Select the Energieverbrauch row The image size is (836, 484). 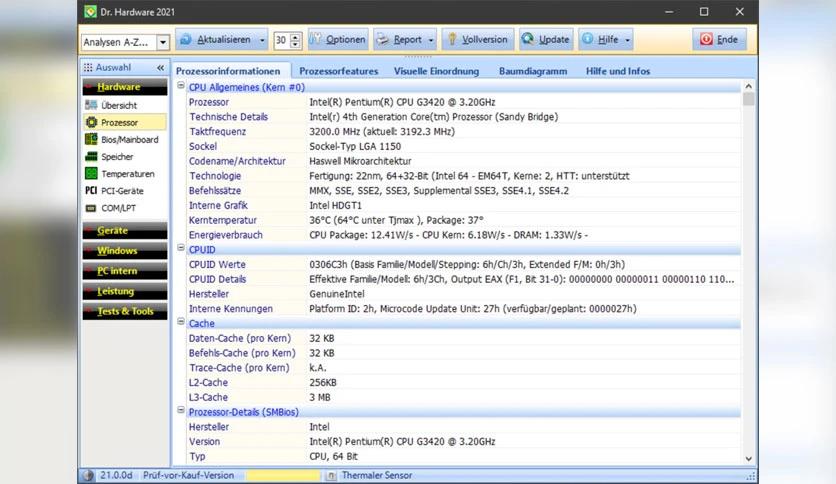[463, 235]
